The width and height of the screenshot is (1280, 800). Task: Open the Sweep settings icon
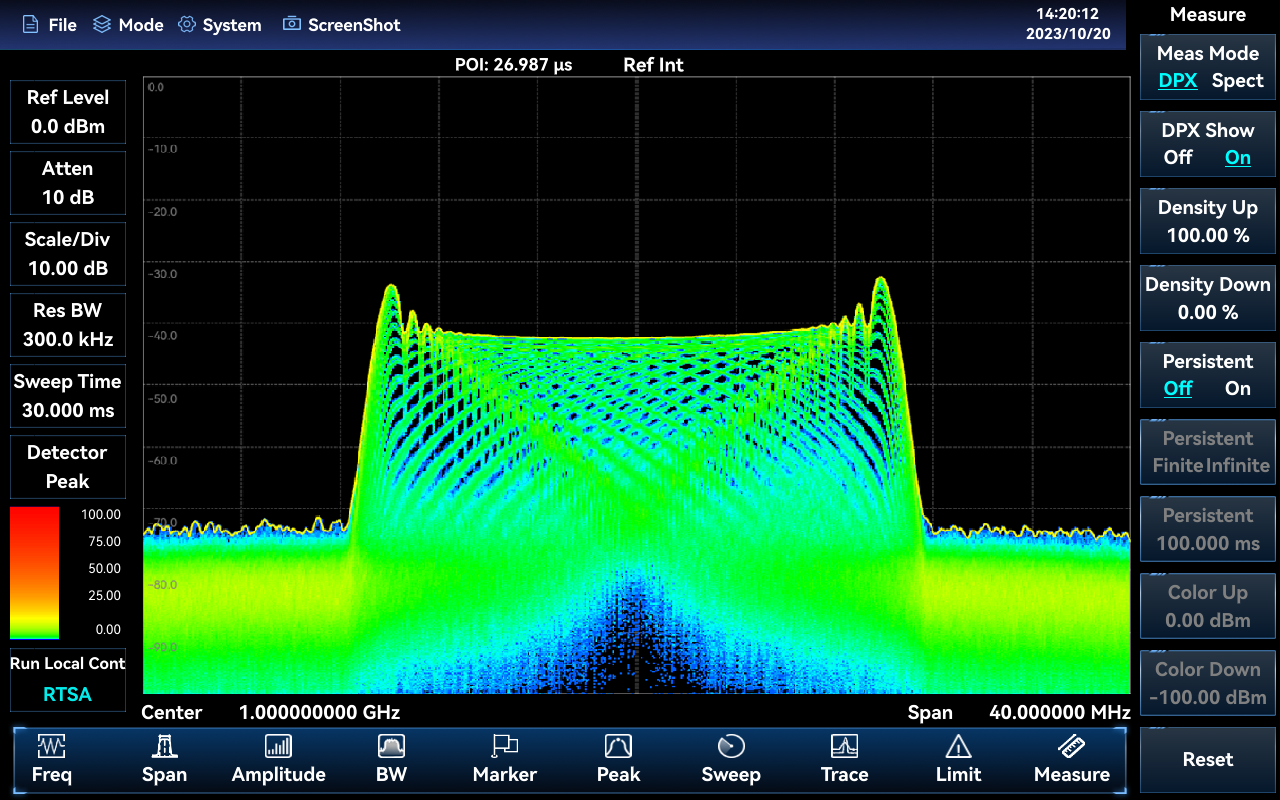[731, 747]
